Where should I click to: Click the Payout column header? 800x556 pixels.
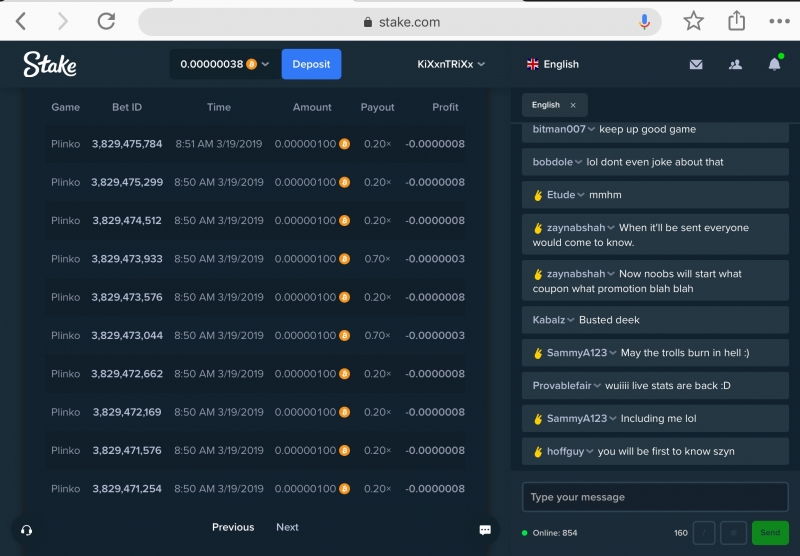pos(378,107)
